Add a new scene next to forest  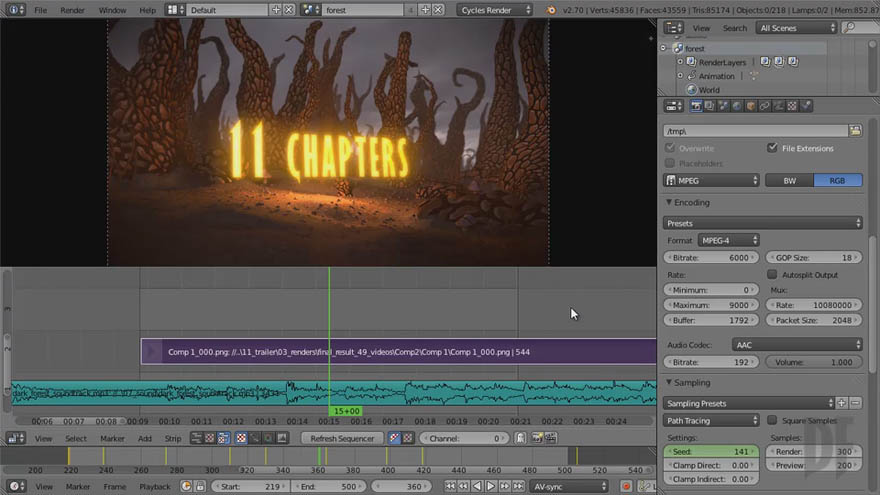click(425, 10)
